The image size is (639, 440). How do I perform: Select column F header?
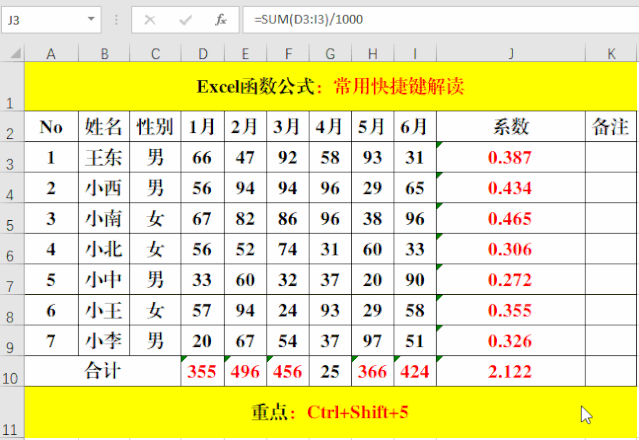click(x=288, y=53)
